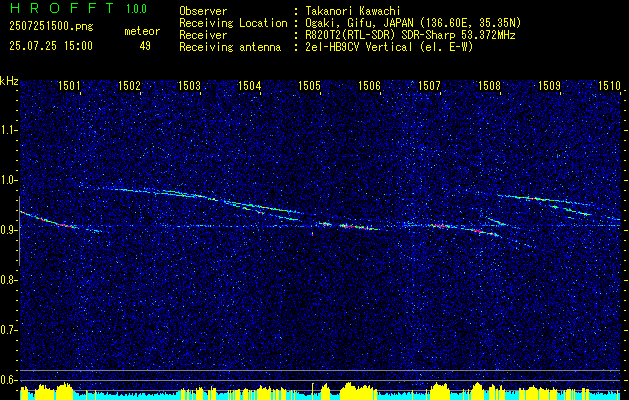Click the 0.9 kHz frequency axis label
The image size is (629, 400).
click(9, 230)
